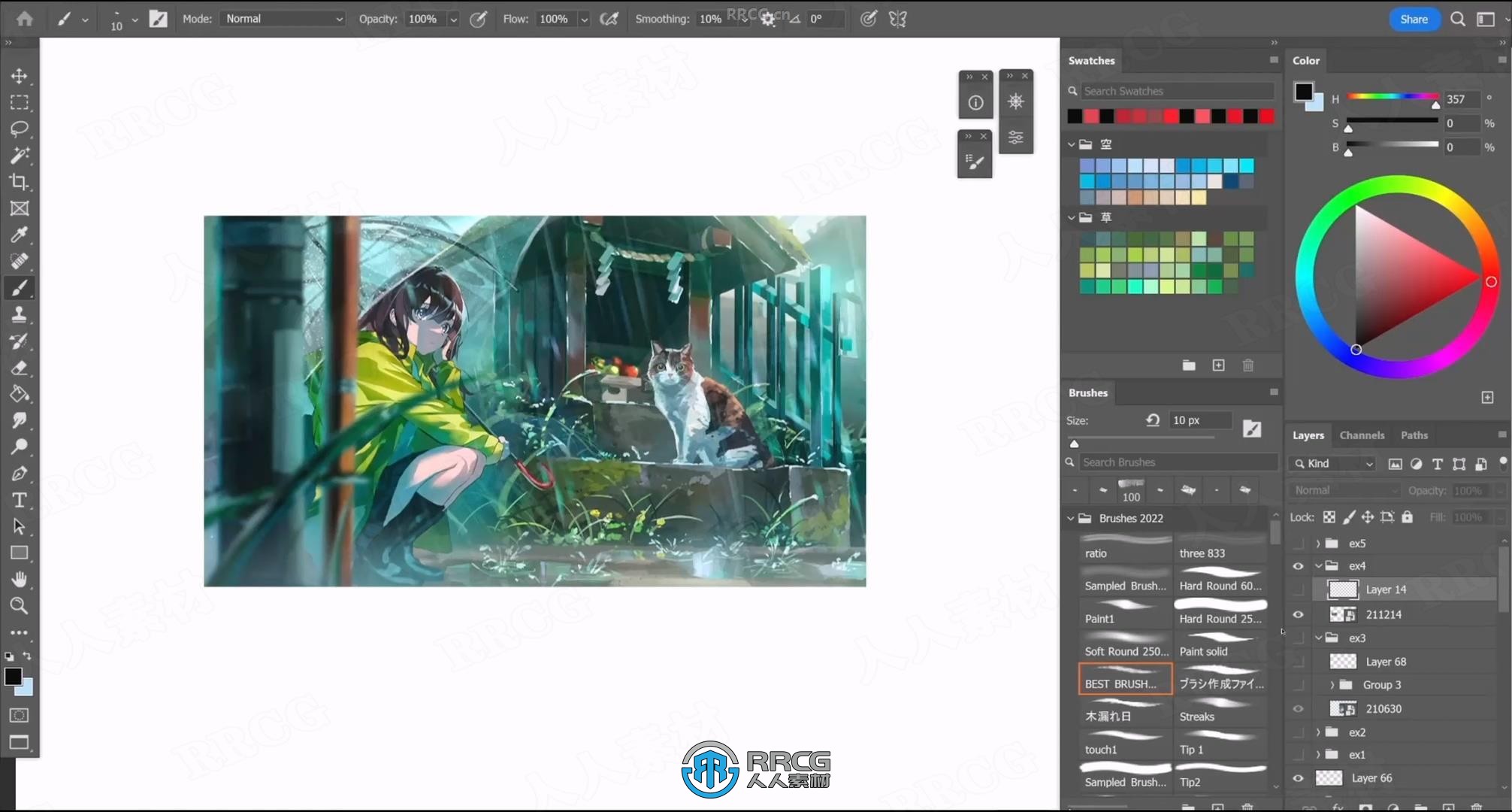Screen dimensions: 1512x812
Task: Click the Search Brushes field
Action: point(1178,462)
